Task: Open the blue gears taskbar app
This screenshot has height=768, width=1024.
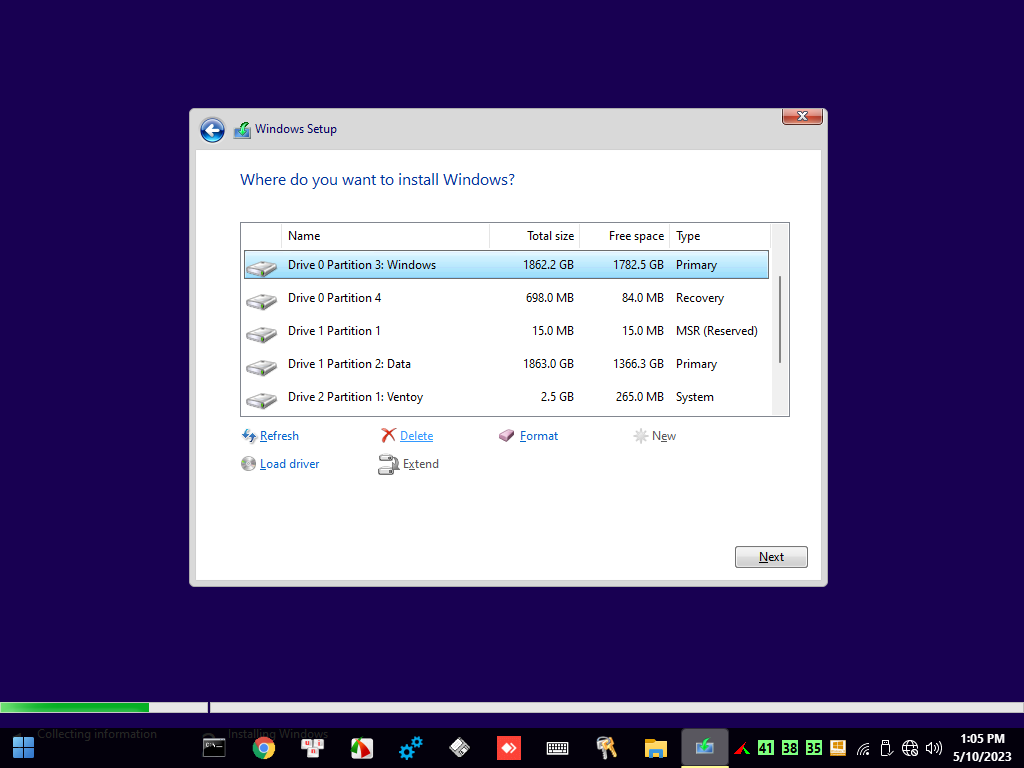Action: point(411,748)
